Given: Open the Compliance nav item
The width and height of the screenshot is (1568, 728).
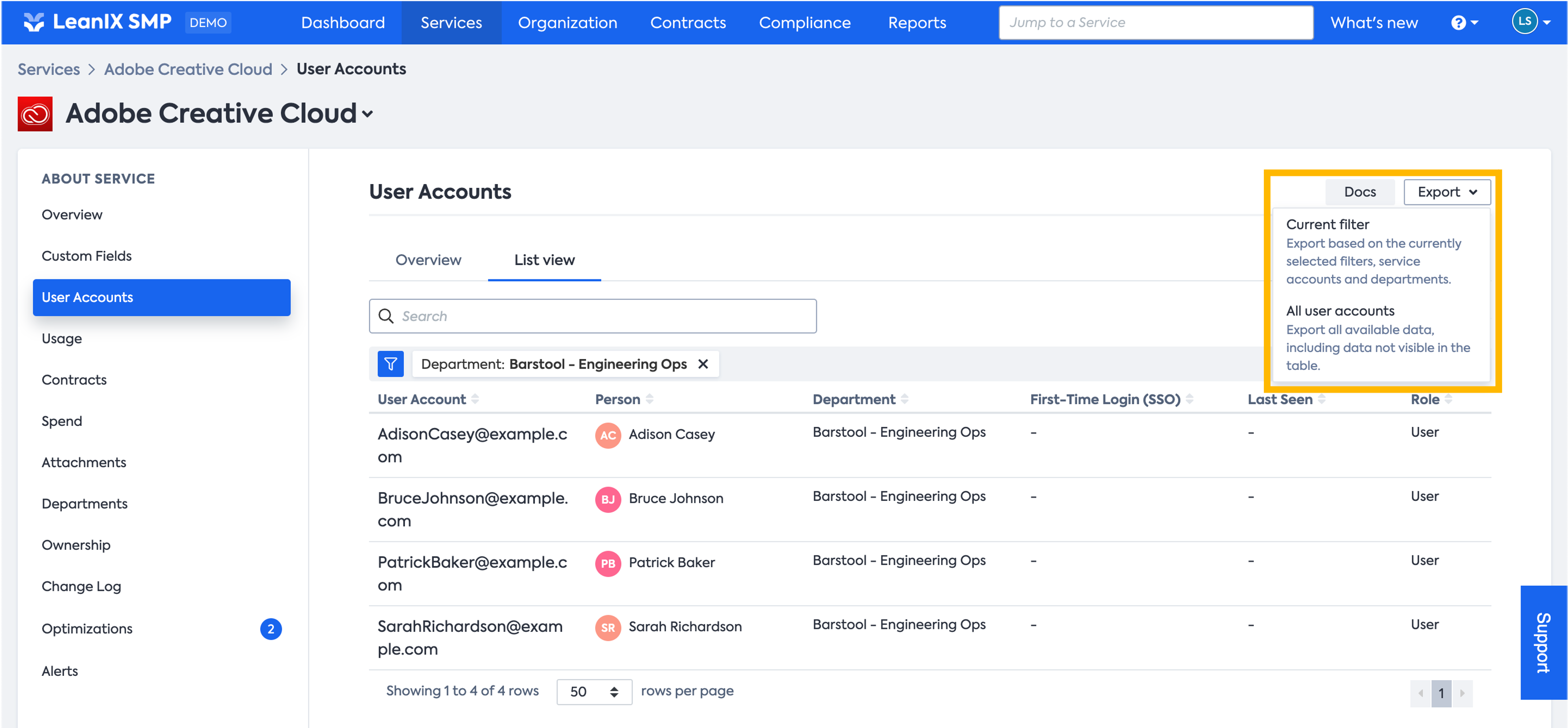Looking at the screenshot, I should (x=804, y=22).
